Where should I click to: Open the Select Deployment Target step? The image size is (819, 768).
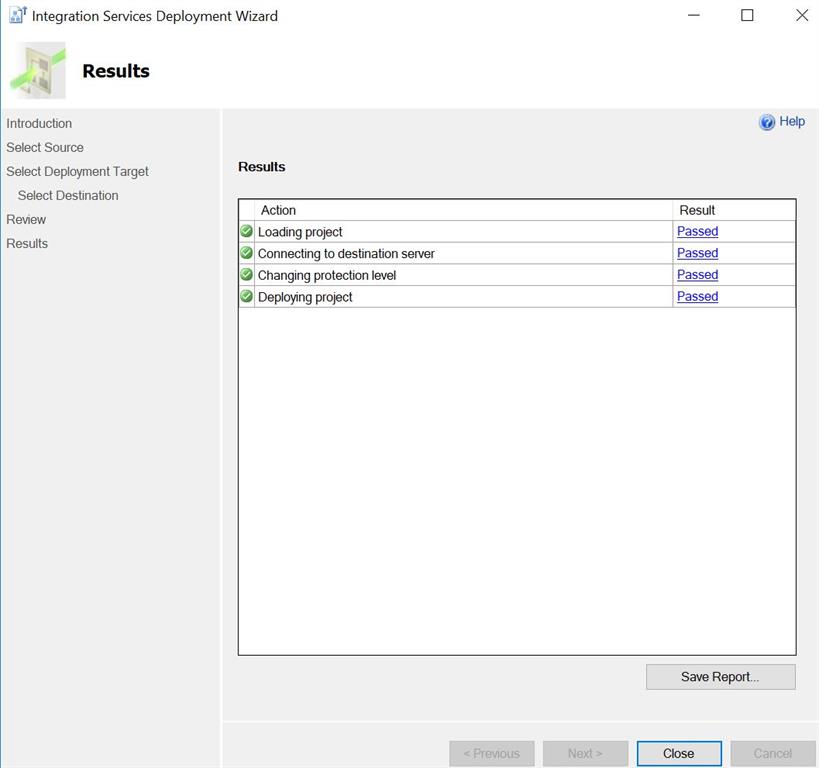(x=77, y=171)
